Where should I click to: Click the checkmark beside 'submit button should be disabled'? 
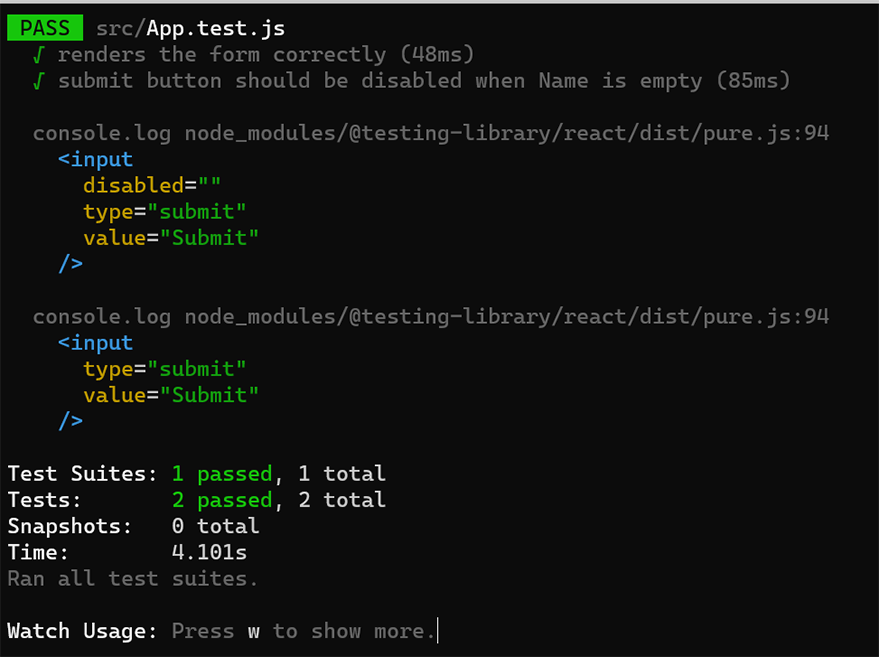point(38,81)
